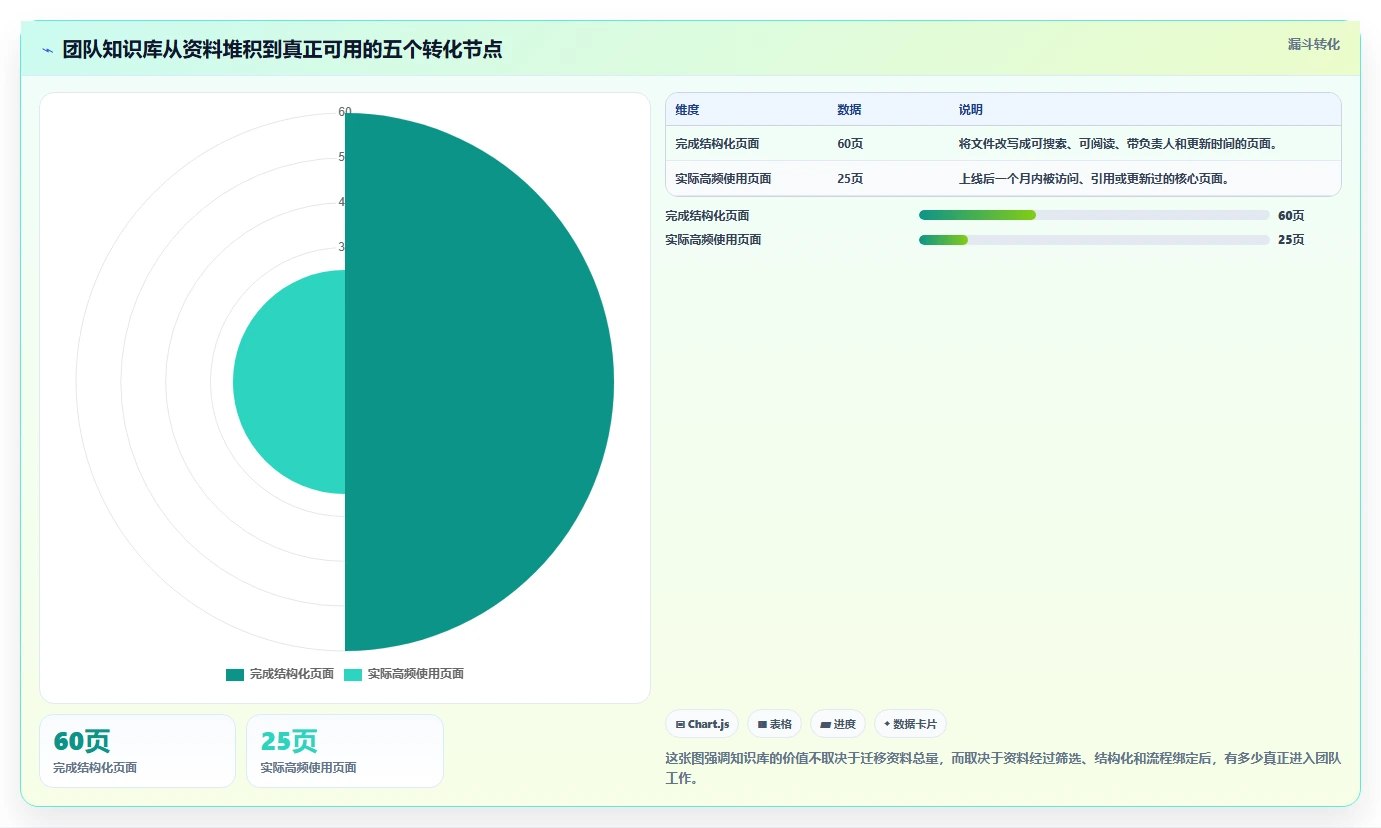
Task: Click the 25页 cell in the table
Action: click(x=850, y=179)
